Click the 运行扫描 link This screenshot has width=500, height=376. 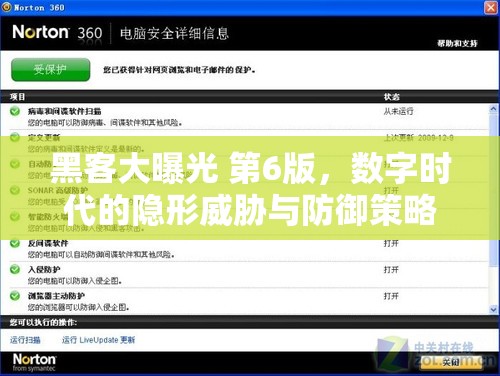pos(25,340)
